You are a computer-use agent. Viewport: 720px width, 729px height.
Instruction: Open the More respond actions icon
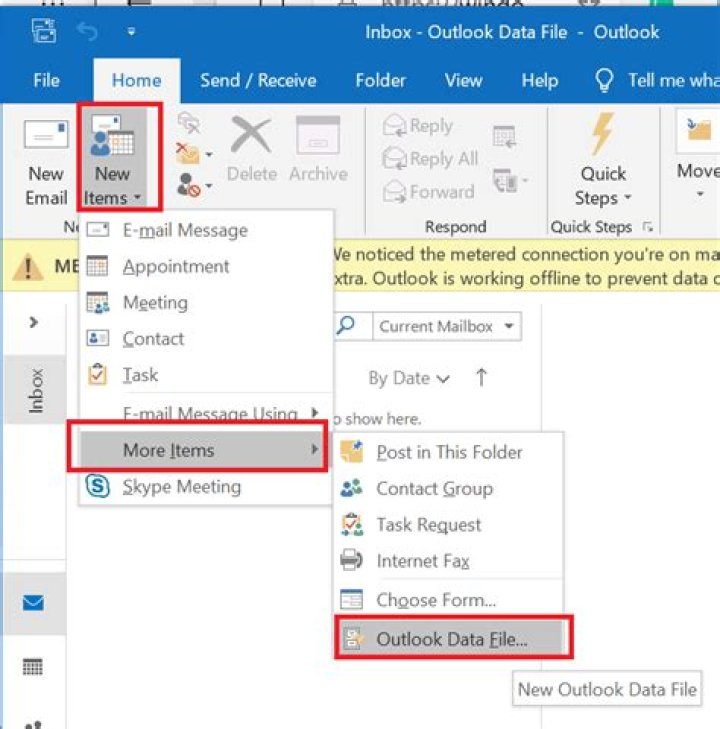510,181
